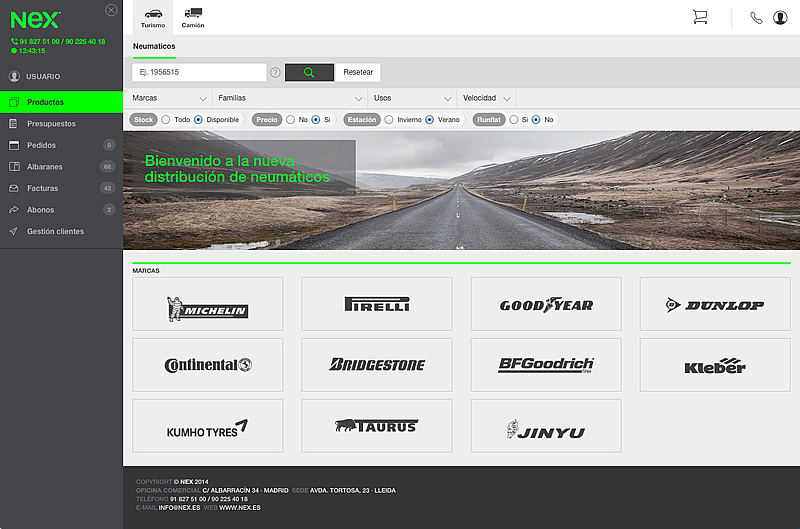Screen dimensions: 800x529
Task: Click the Pedidos window icon
Action: tap(14, 145)
